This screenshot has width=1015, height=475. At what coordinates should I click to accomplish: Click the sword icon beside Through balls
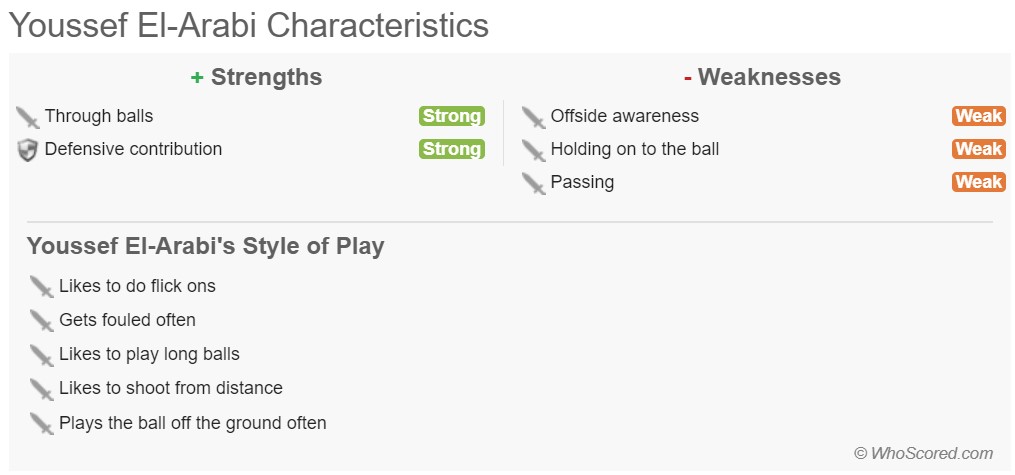coord(28,117)
